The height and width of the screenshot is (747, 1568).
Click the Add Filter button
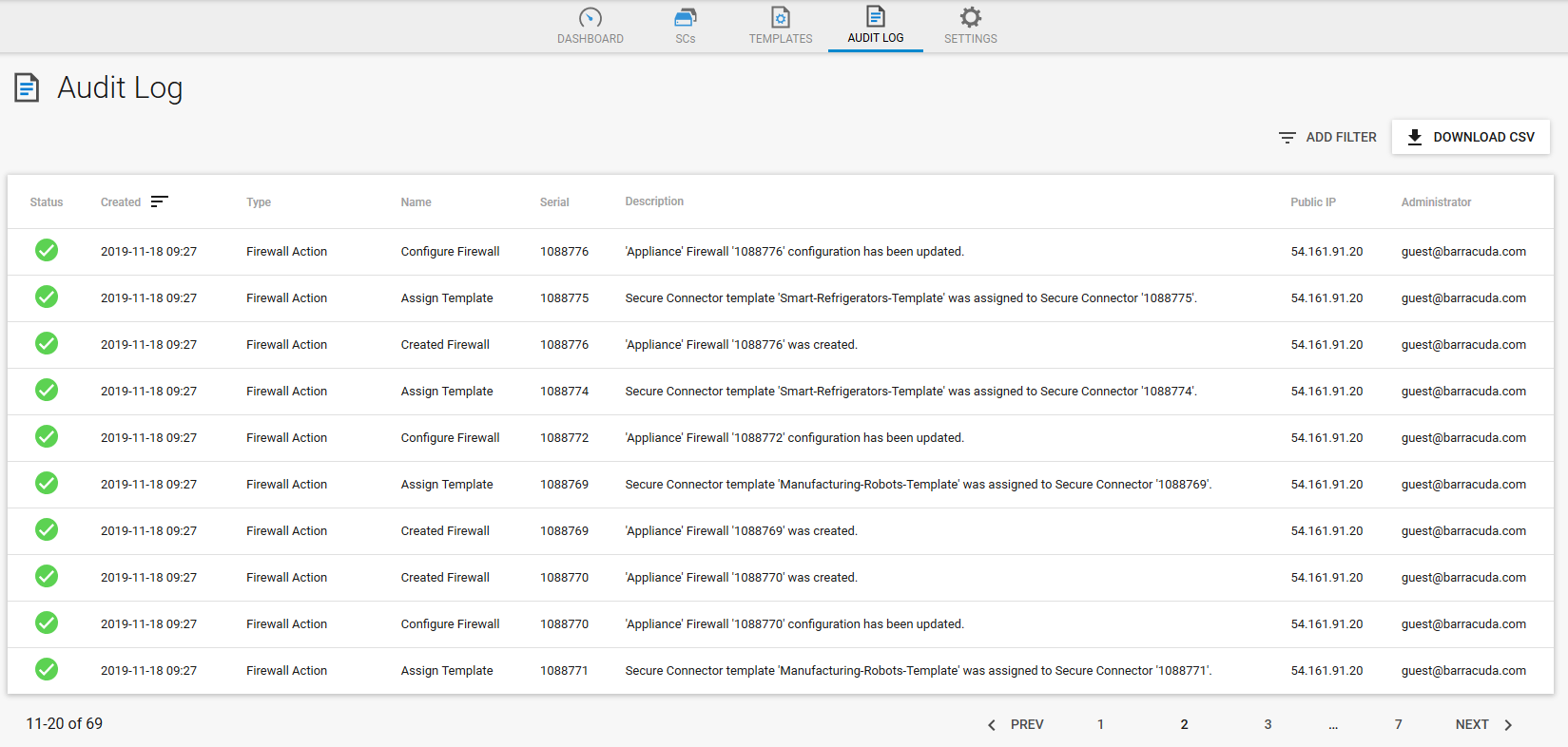(x=1327, y=137)
